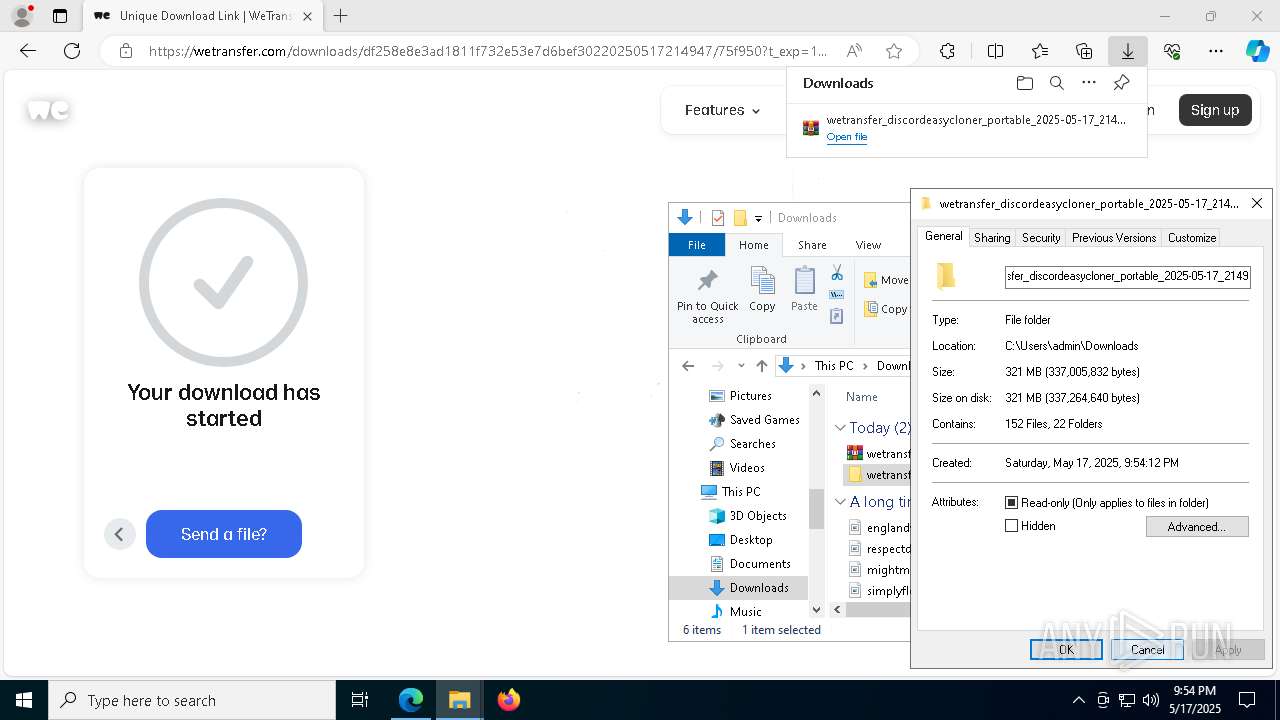The height and width of the screenshot is (720, 1280).
Task: Open Edge Collections icon
Action: coord(1084,51)
